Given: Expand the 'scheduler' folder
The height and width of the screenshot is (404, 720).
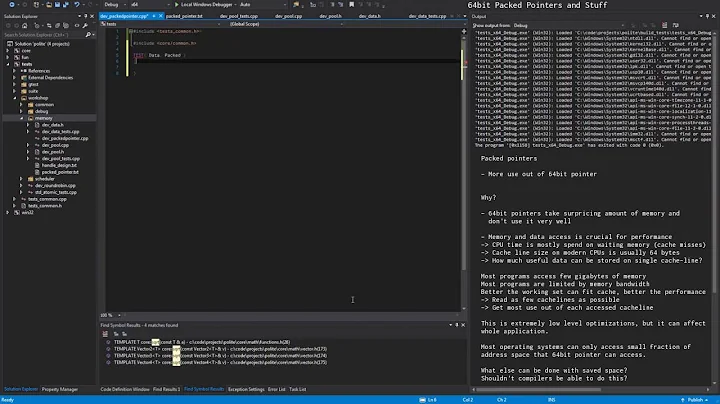Looking at the screenshot, I should 21,179.
